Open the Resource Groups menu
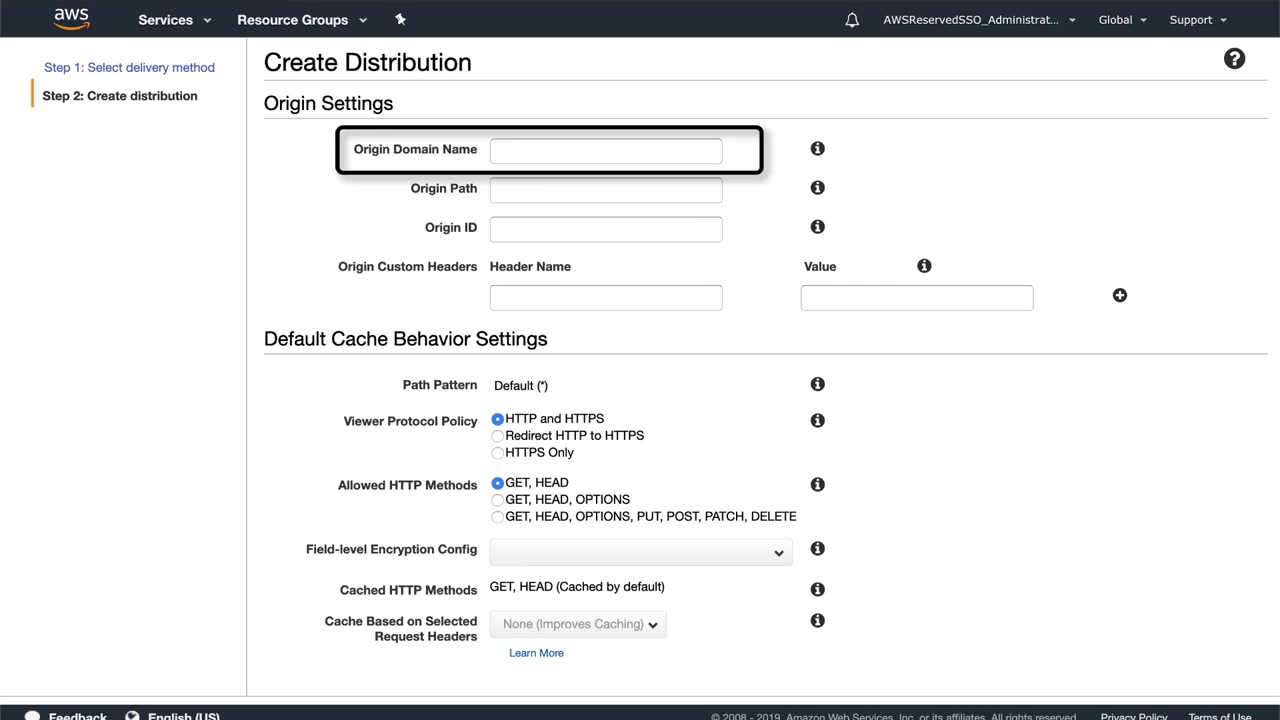The width and height of the screenshot is (1280, 720). pos(301,20)
